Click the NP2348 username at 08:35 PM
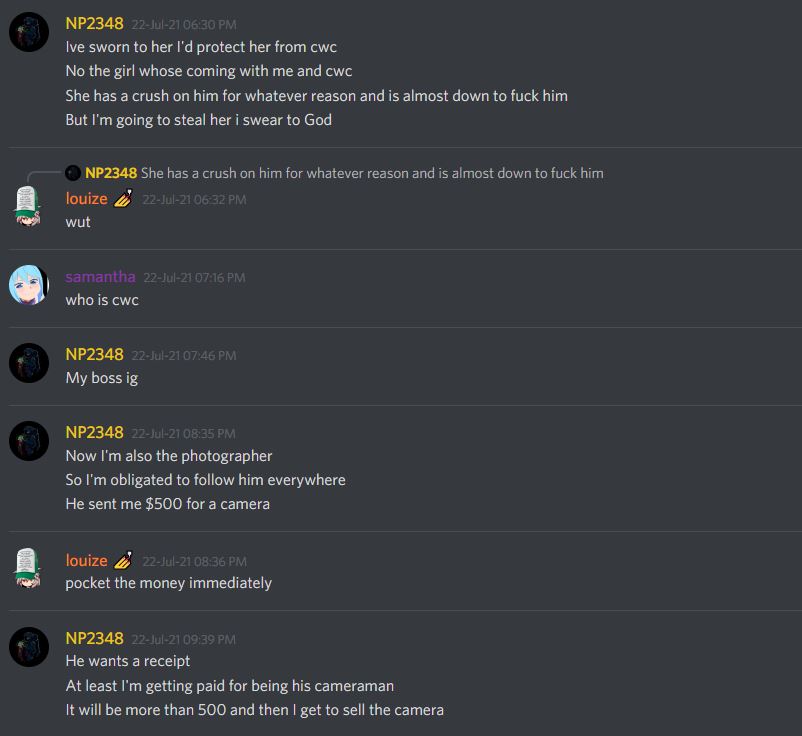 point(95,433)
